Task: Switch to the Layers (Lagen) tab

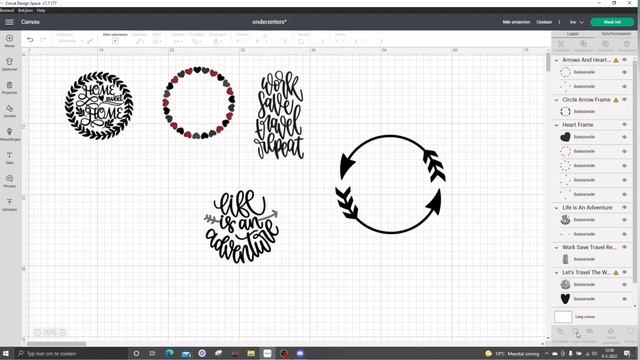Action: point(573,34)
